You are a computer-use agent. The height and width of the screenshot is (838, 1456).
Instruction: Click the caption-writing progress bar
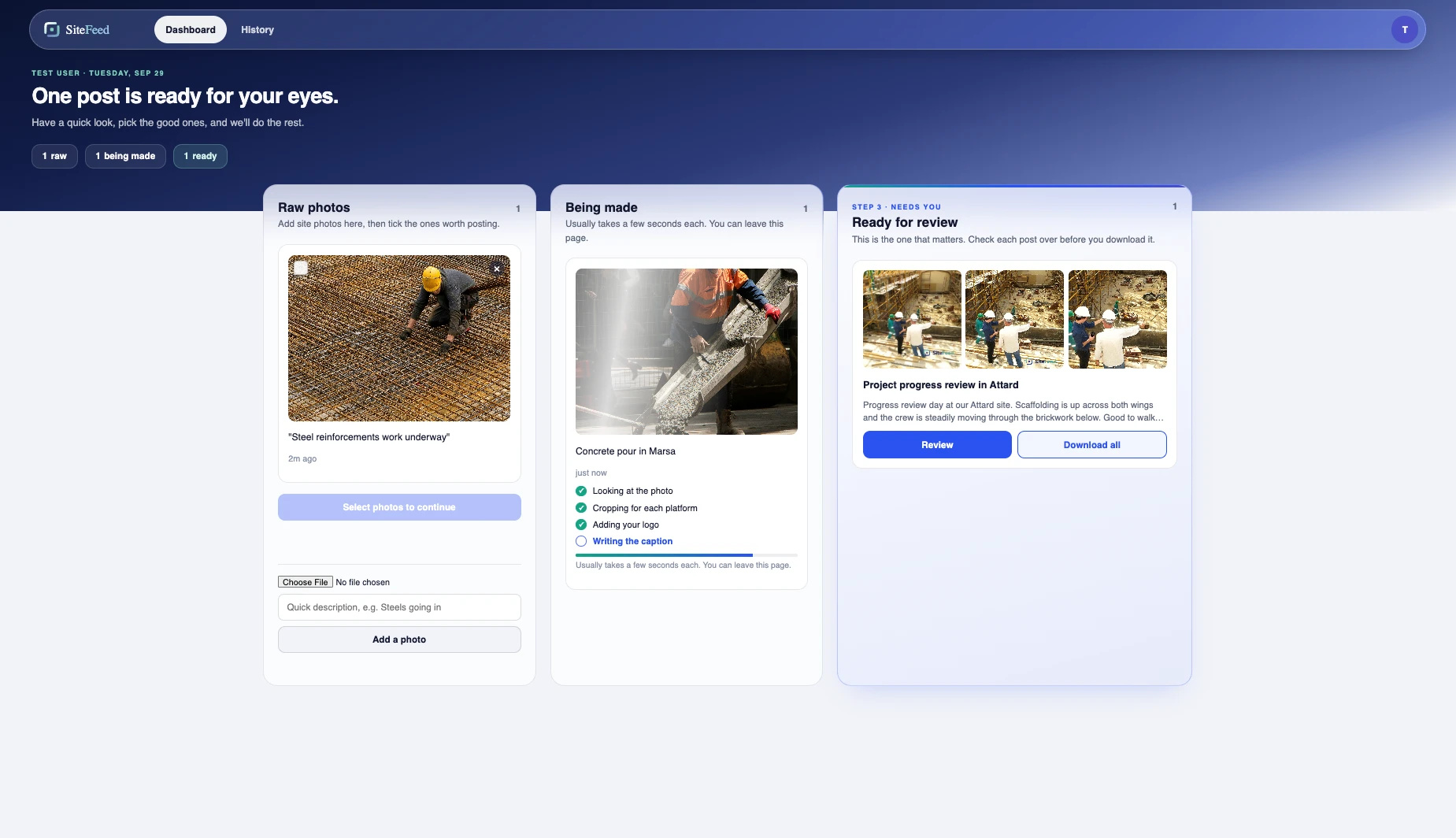[x=687, y=555]
